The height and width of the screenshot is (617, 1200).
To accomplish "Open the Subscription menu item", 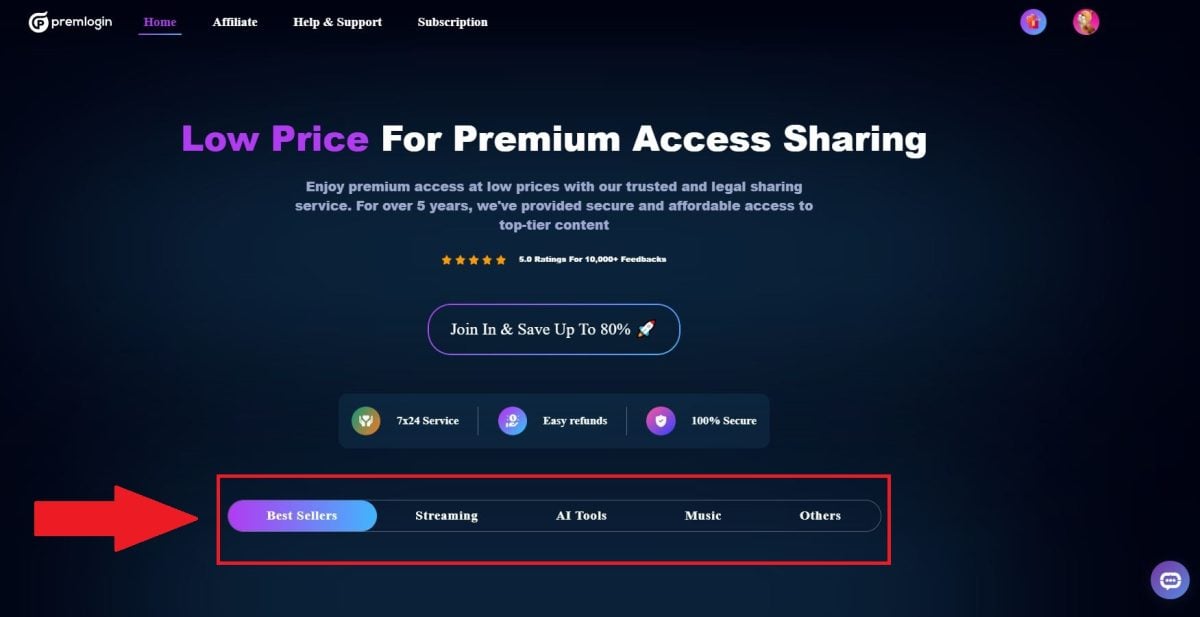I will pyautogui.click(x=452, y=21).
